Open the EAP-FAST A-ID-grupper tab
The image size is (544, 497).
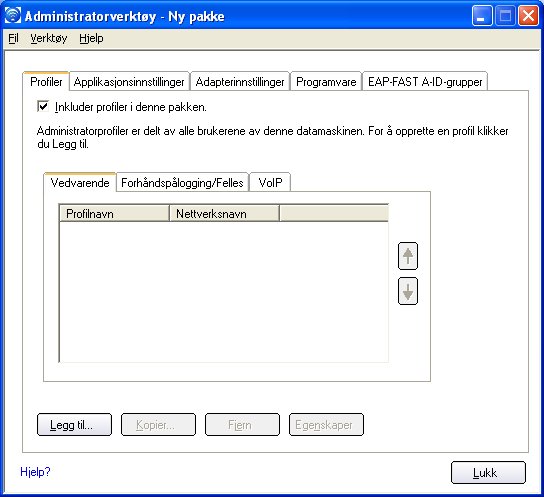425,82
